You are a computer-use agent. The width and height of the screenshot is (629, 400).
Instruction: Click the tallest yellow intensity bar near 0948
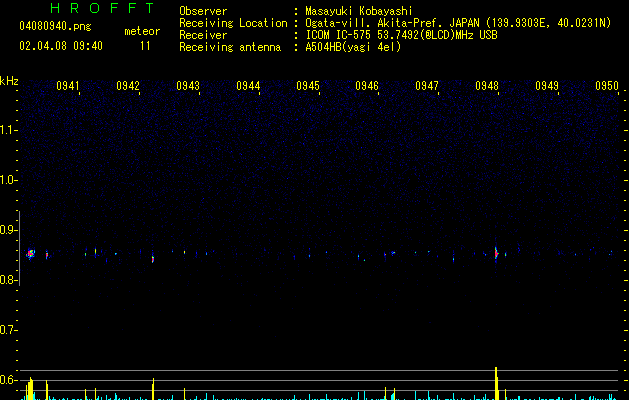(496, 383)
